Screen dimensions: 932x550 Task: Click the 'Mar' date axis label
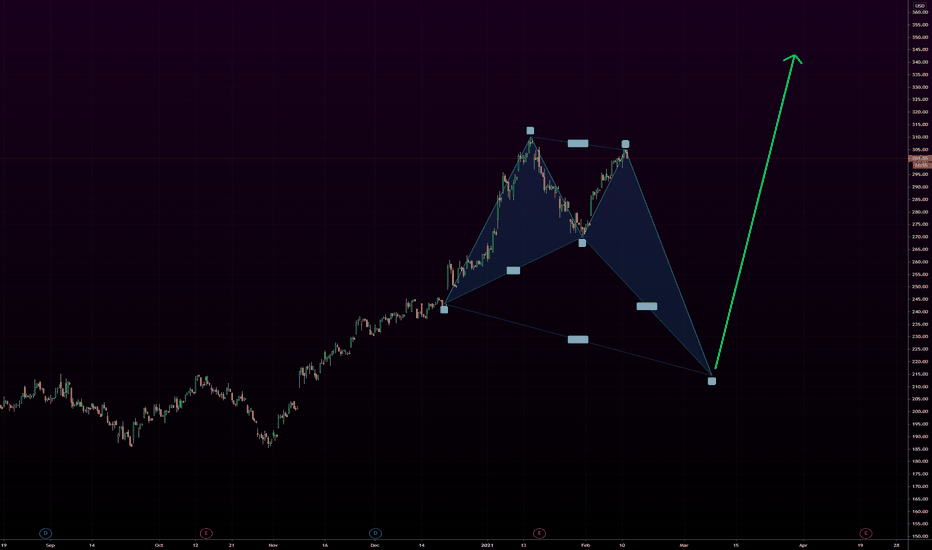coord(684,545)
